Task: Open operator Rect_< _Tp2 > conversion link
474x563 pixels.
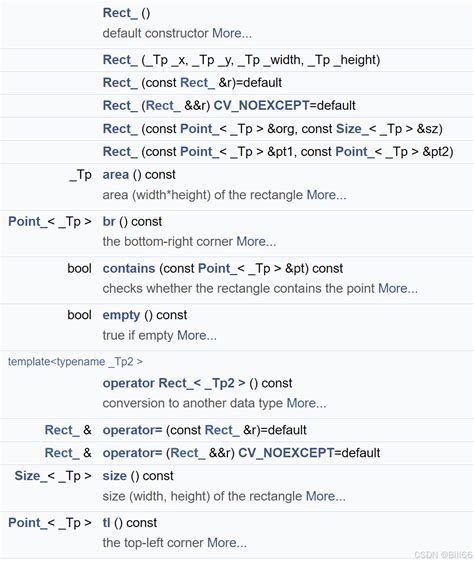Action: [x=174, y=383]
